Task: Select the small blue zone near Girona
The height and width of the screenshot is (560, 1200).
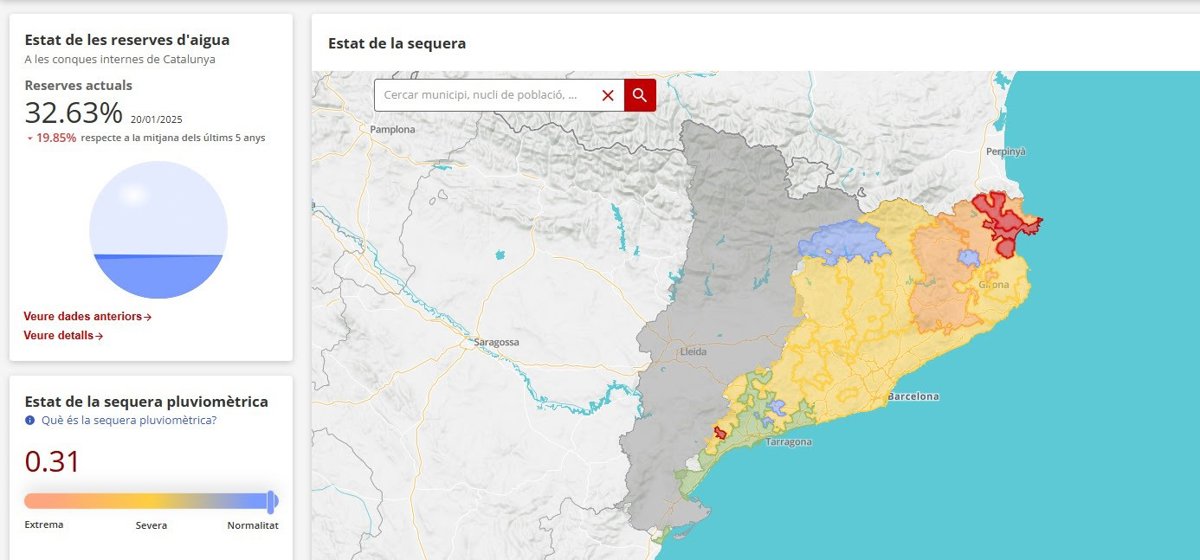Action: pyautogui.click(x=968, y=257)
